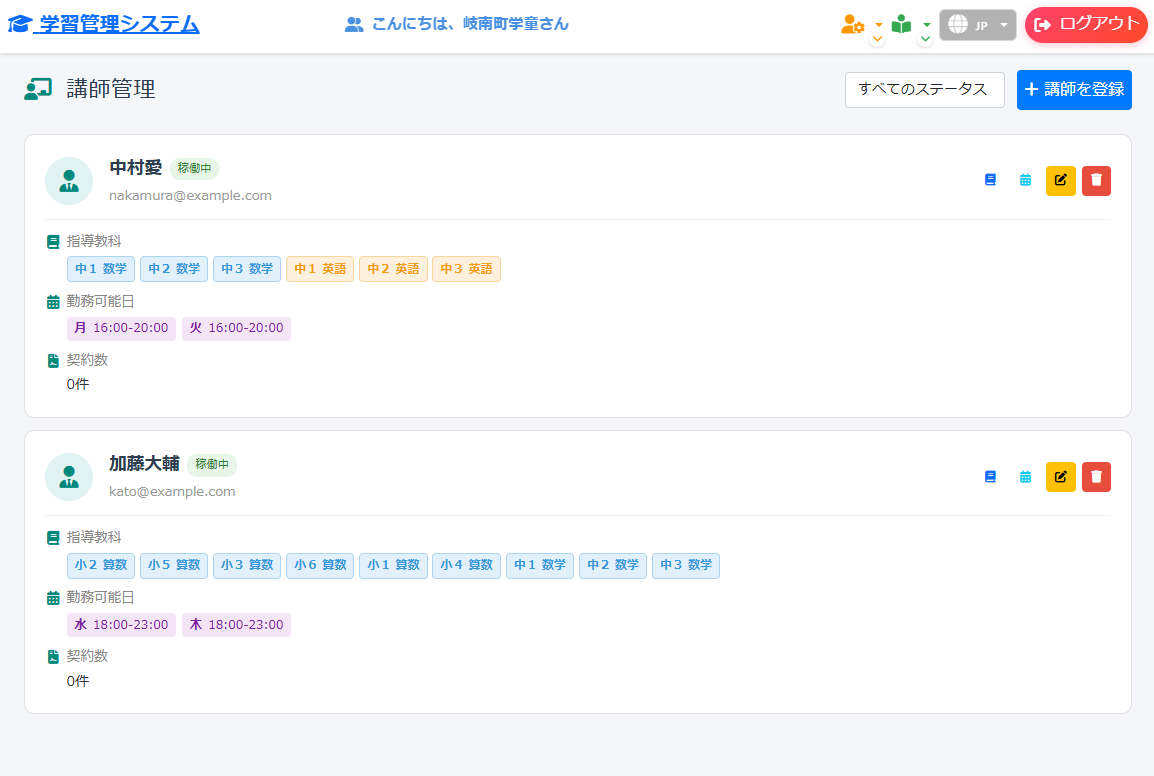
Task: Click the 中2 英語 subject tag
Action: pyautogui.click(x=393, y=269)
